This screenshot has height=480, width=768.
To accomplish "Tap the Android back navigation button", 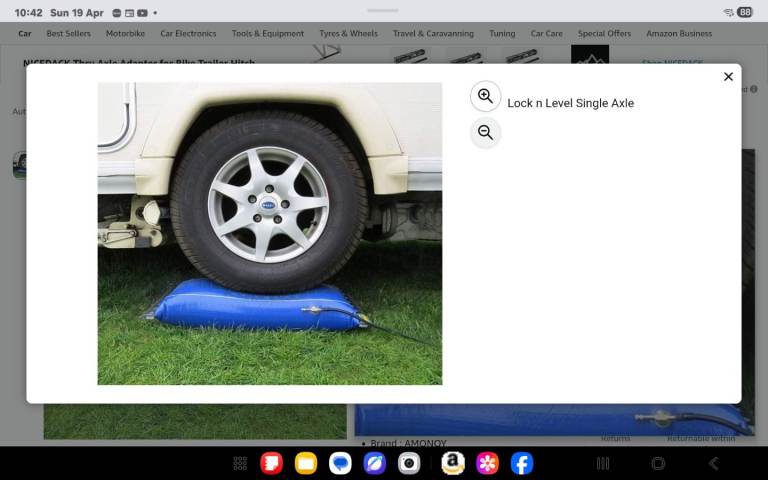I will (x=713, y=463).
